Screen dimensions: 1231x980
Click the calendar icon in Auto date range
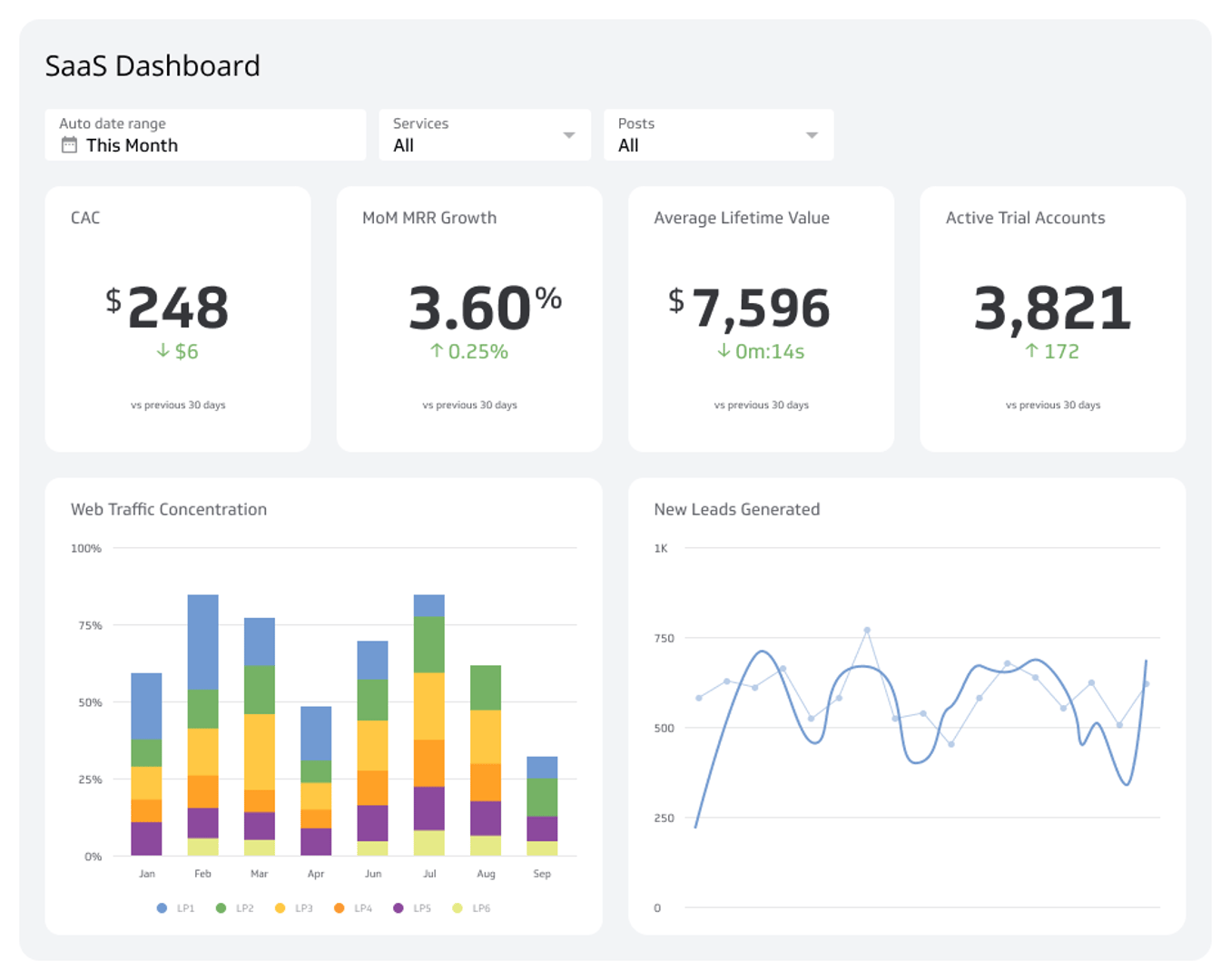[x=68, y=146]
